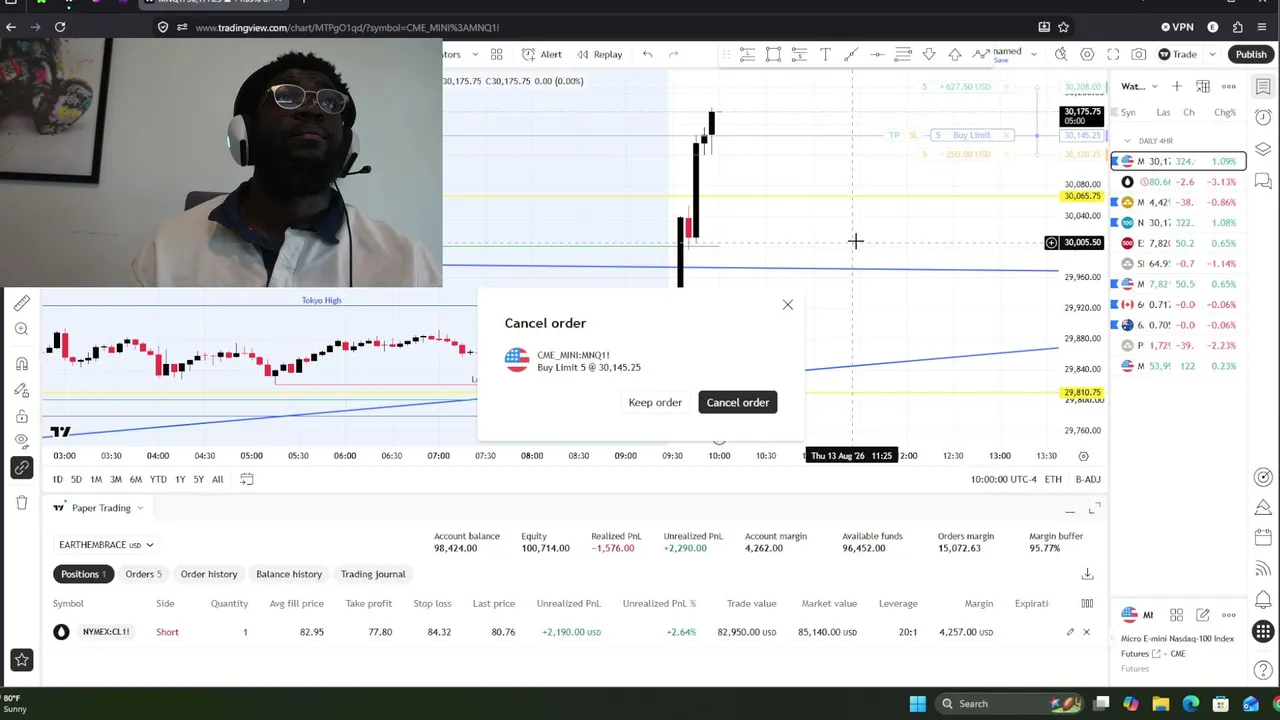
Task: Open the table column settings icon
Action: click(x=1087, y=604)
